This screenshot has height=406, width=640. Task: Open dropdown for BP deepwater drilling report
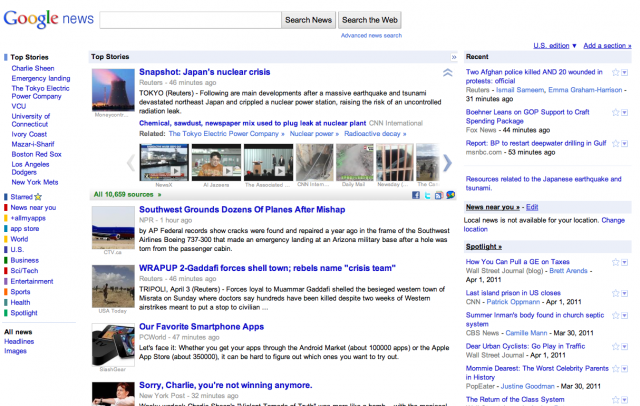[624, 144]
